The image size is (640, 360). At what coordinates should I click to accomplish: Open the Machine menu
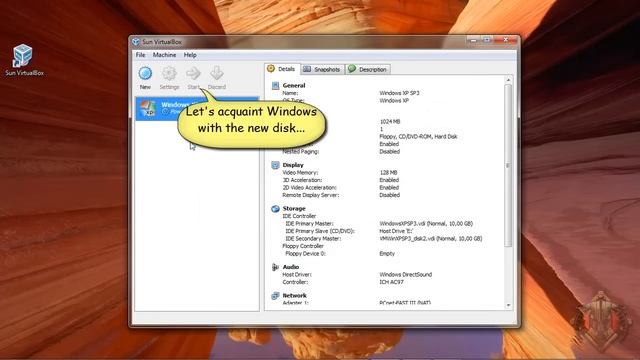pyautogui.click(x=164, y=55)
